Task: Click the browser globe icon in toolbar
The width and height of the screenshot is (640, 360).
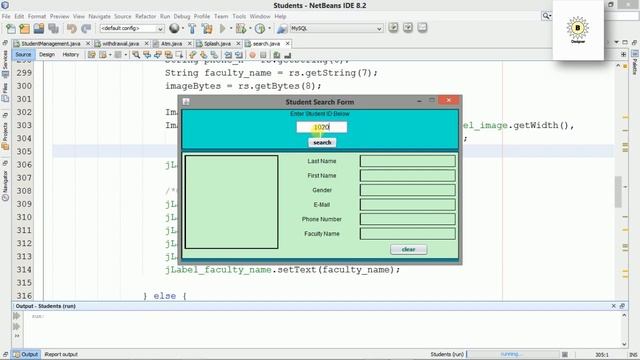Action: pos(174,28)
